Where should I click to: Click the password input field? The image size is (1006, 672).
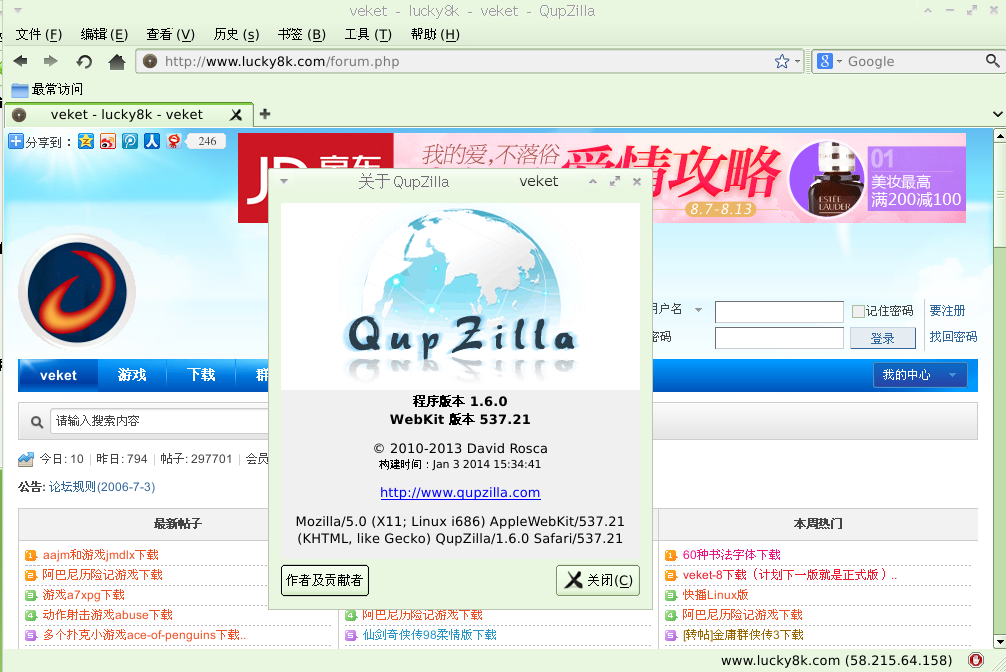[779, 338]
